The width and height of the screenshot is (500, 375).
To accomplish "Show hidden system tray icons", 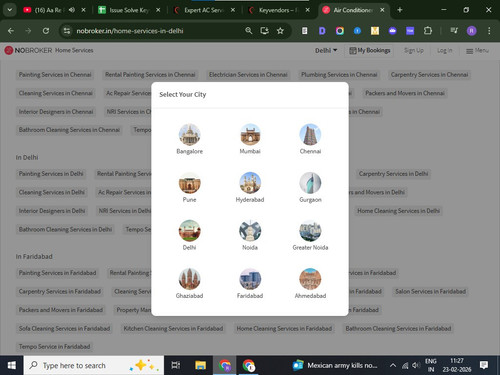I will pyautogui.click(x=393, y=366).
